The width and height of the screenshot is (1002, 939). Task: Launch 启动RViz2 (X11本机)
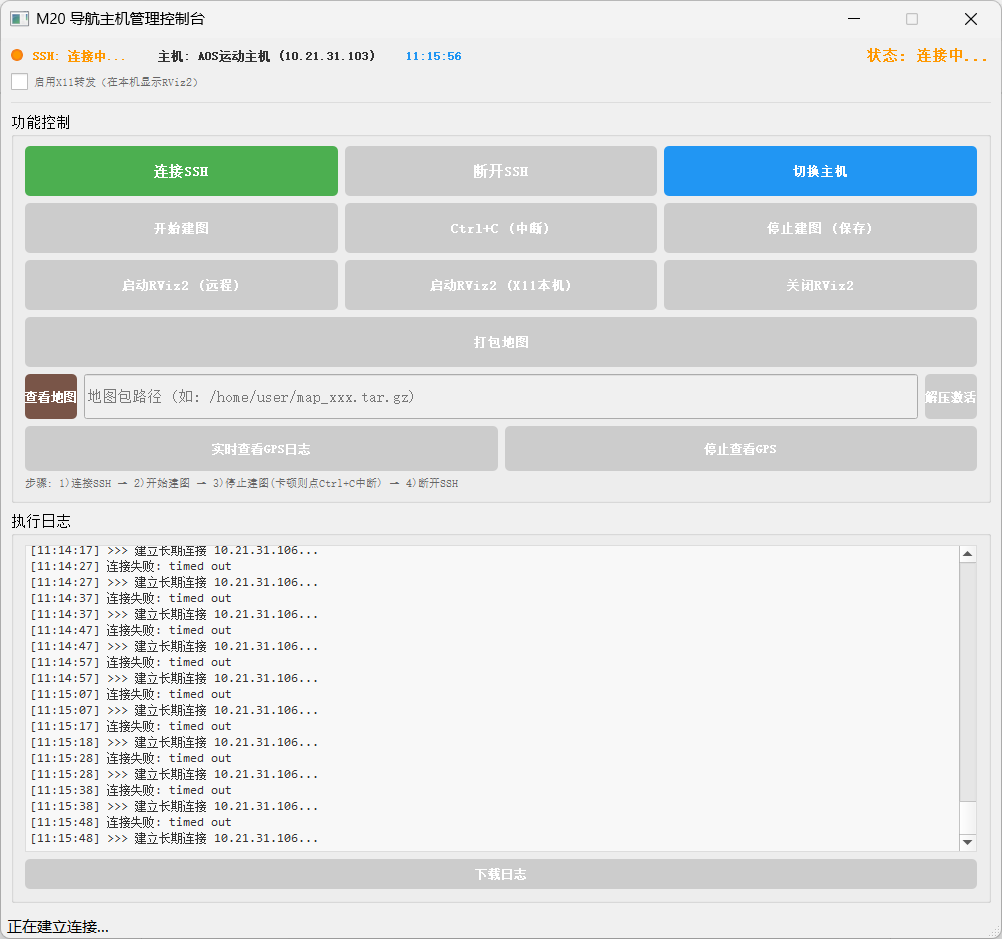click(x=500, y=285)
